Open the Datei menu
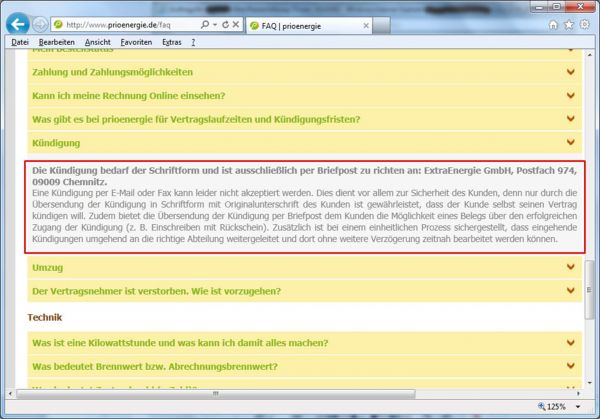Image resolution: width=600 pixels, height=419 pixels. point(20,42)
